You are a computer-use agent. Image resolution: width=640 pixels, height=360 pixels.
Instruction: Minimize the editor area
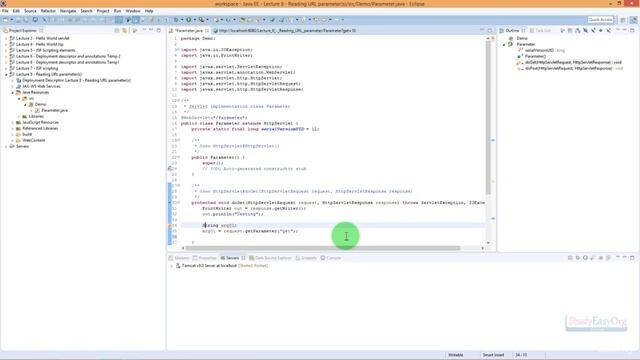pos(482,30)
